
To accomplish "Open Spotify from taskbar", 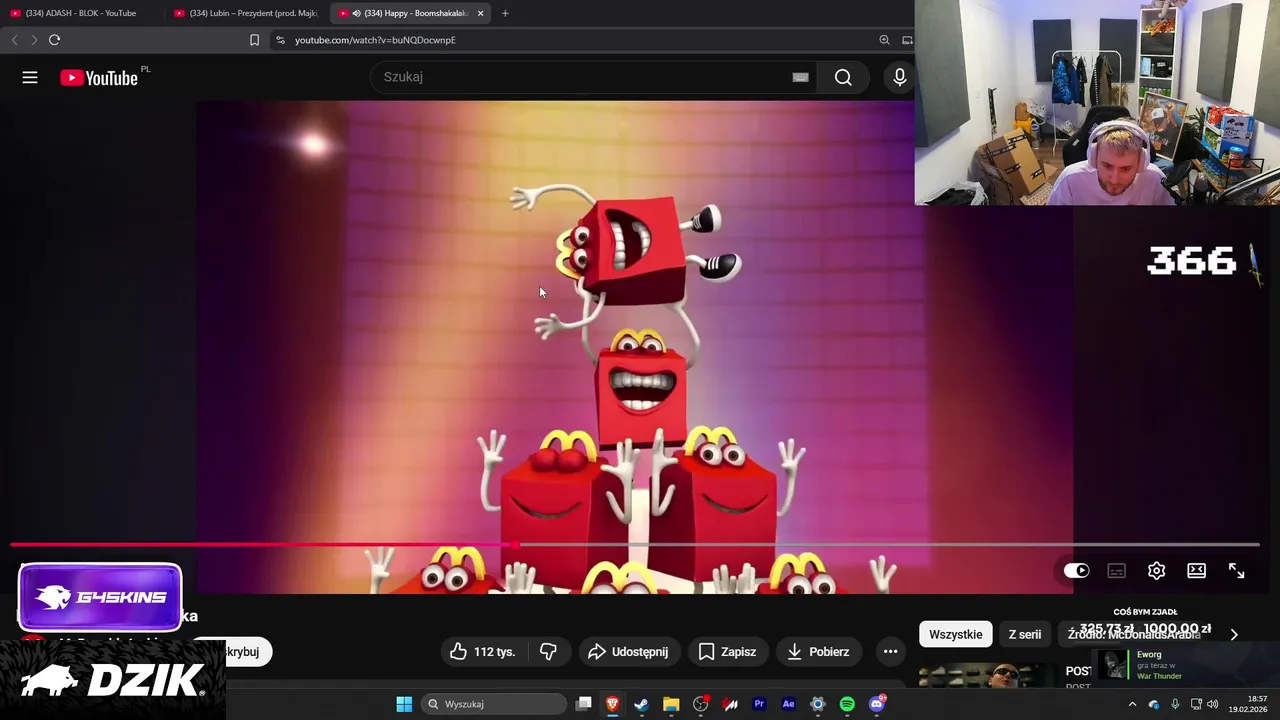I will (x=847, y=704).
